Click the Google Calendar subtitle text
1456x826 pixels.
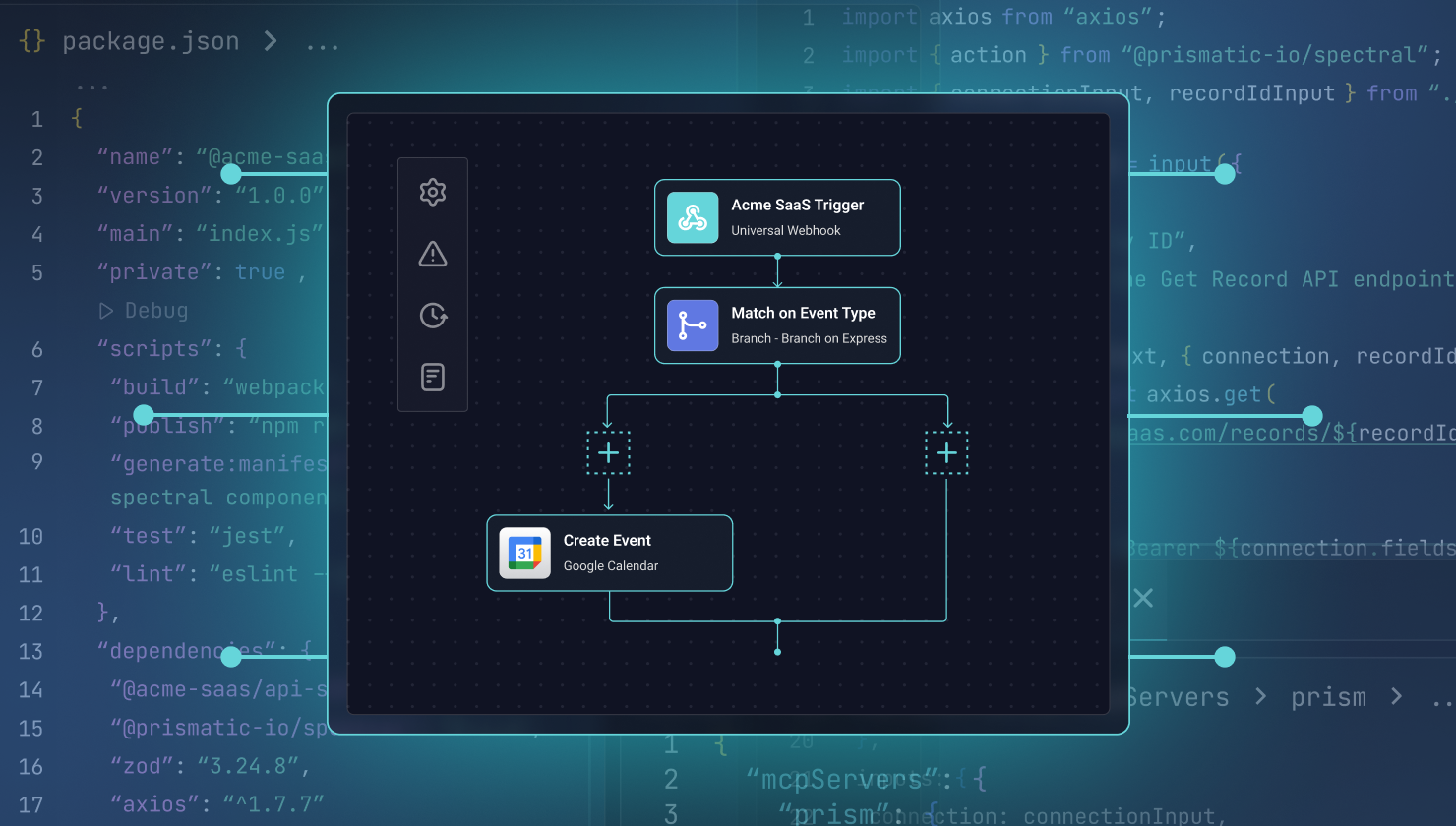coord(611,566)
